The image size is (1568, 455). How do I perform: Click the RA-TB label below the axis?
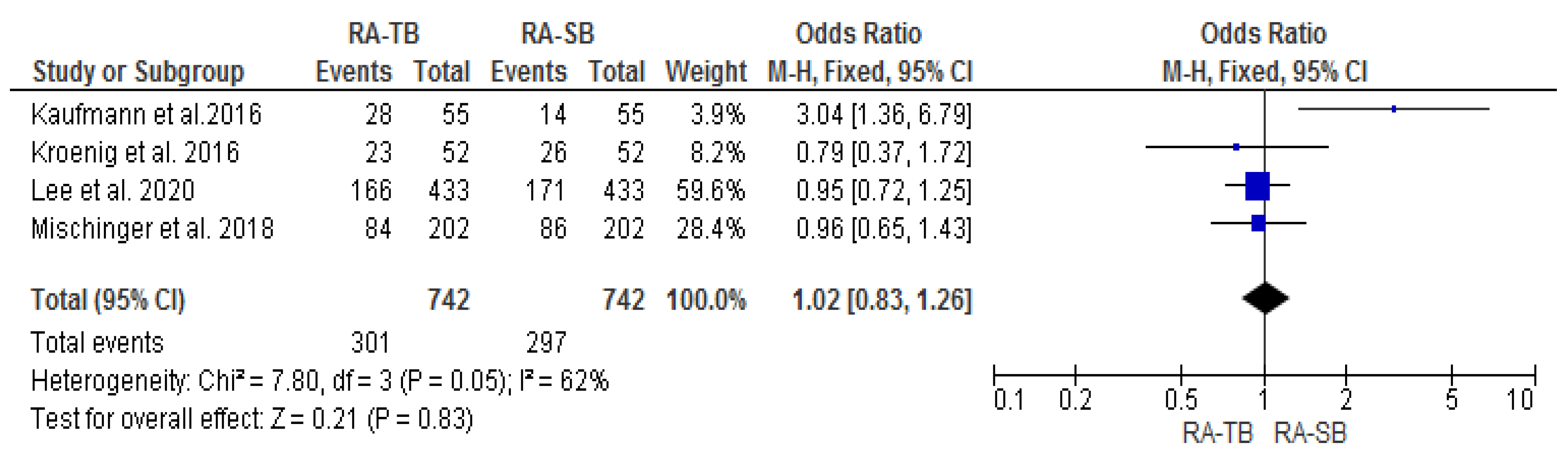pos(1217,433)
